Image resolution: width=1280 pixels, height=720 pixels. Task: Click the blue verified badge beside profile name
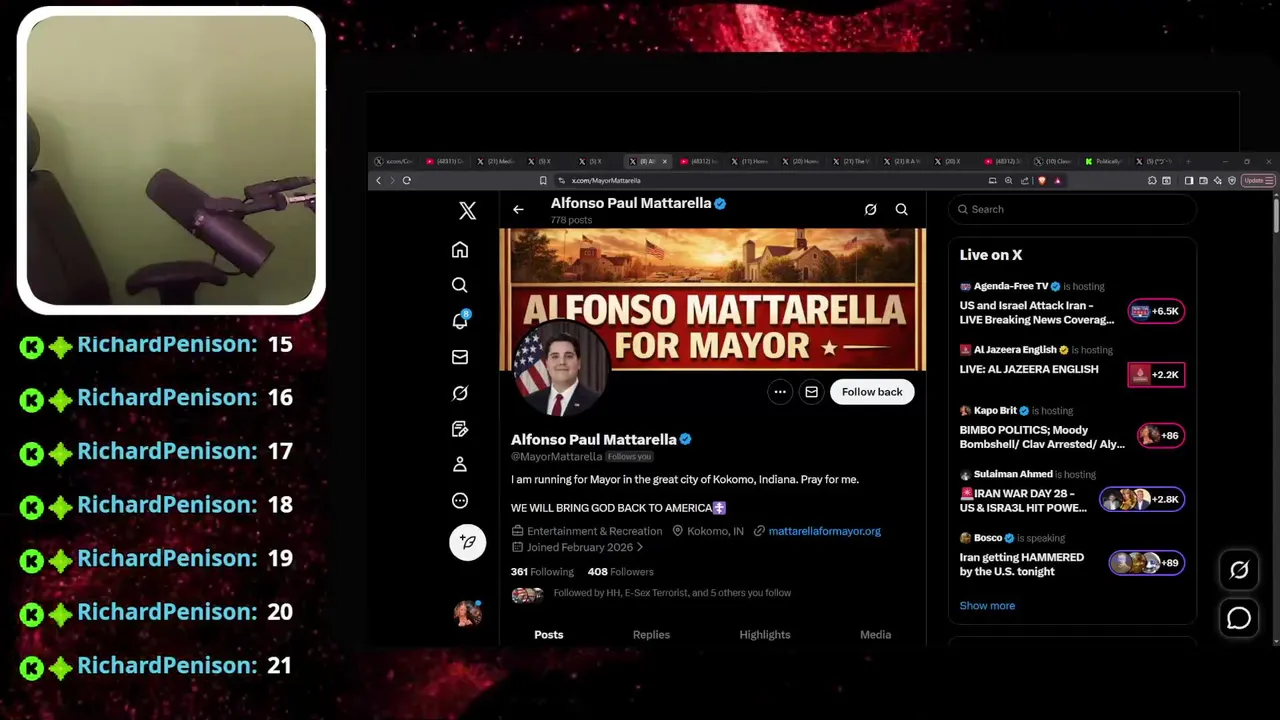click(686, 439)
